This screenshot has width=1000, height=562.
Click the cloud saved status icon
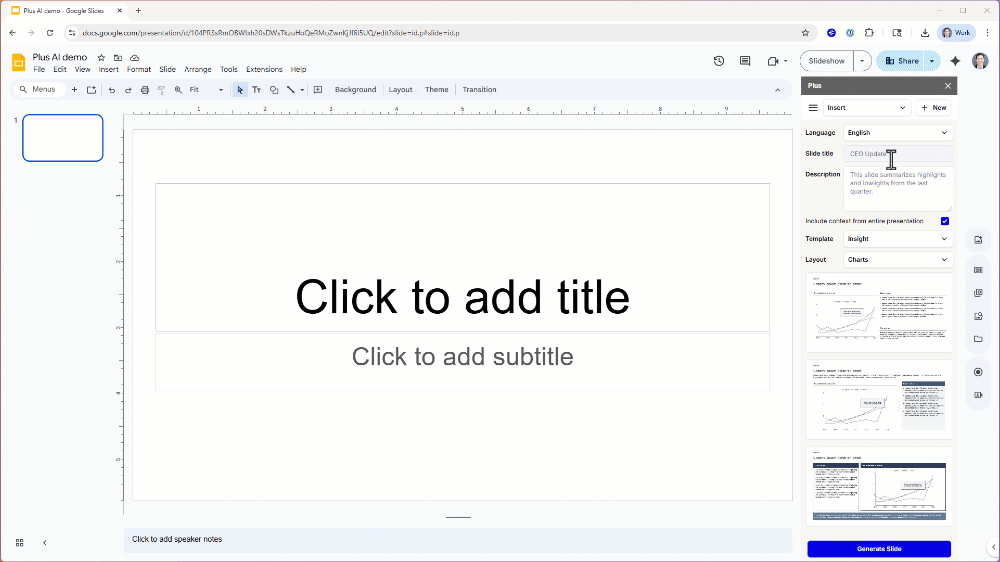pyautogui.click(x=135, y=57)
